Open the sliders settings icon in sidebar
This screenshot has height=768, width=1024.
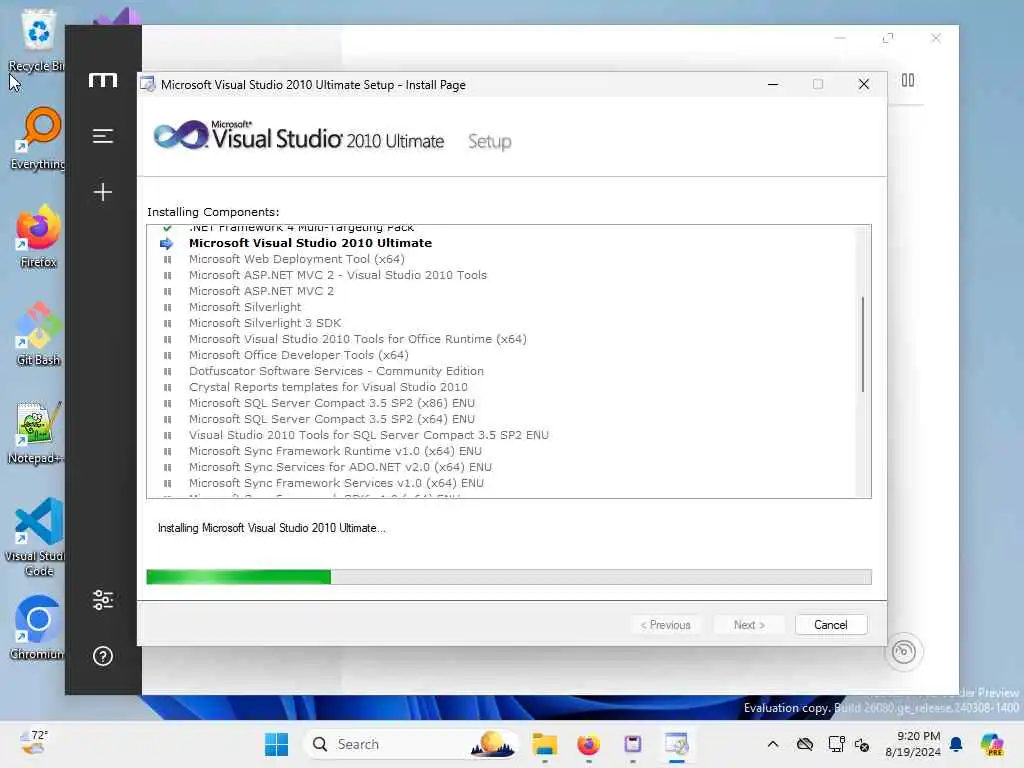coord(103,600)
